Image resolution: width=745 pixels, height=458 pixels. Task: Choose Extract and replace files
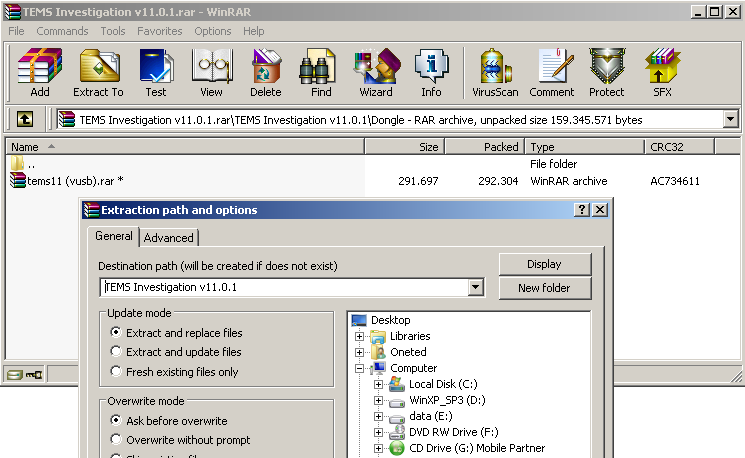tap(176, 333)
